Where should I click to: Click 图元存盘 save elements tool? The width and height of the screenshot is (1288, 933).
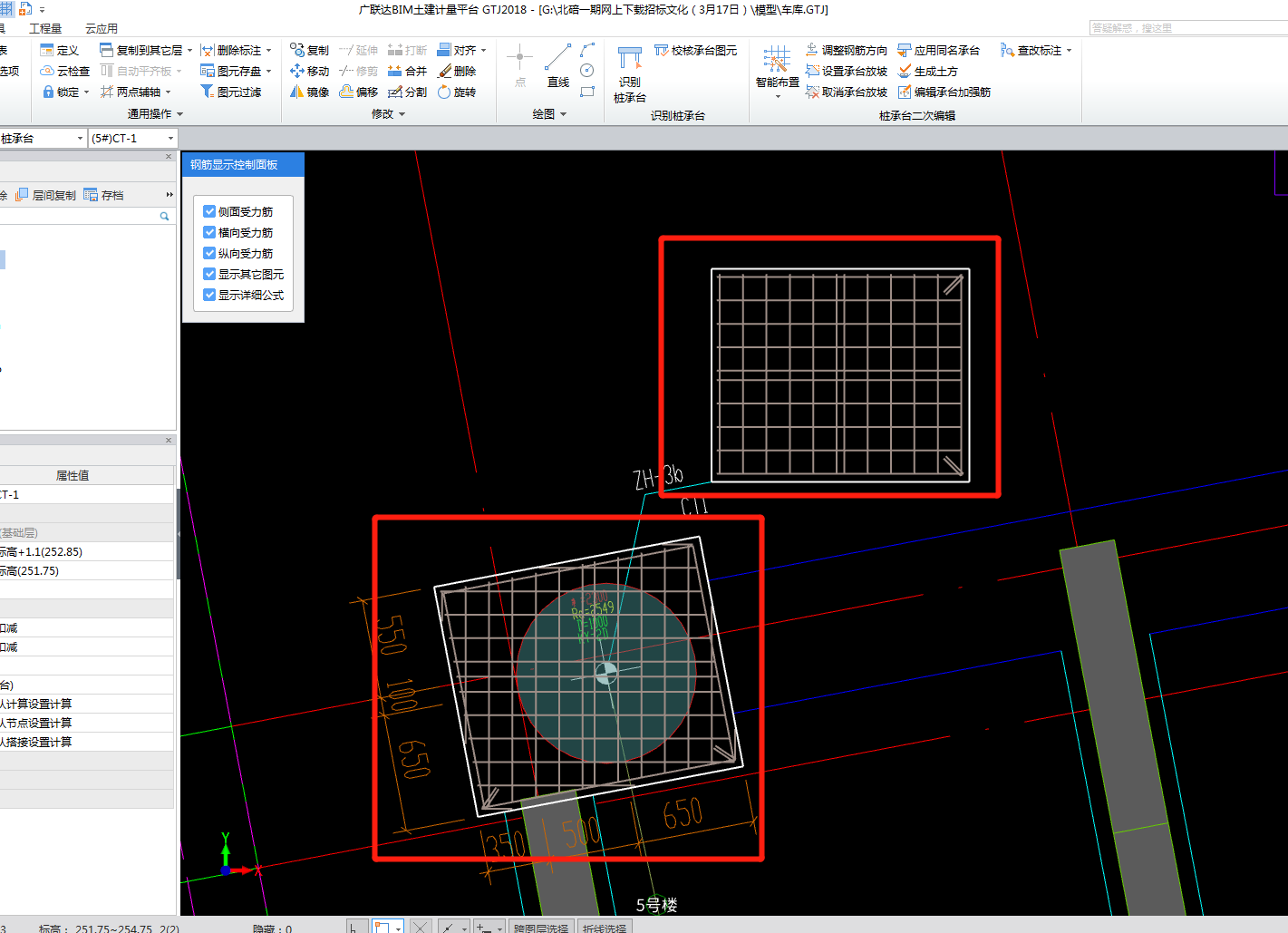231,71
